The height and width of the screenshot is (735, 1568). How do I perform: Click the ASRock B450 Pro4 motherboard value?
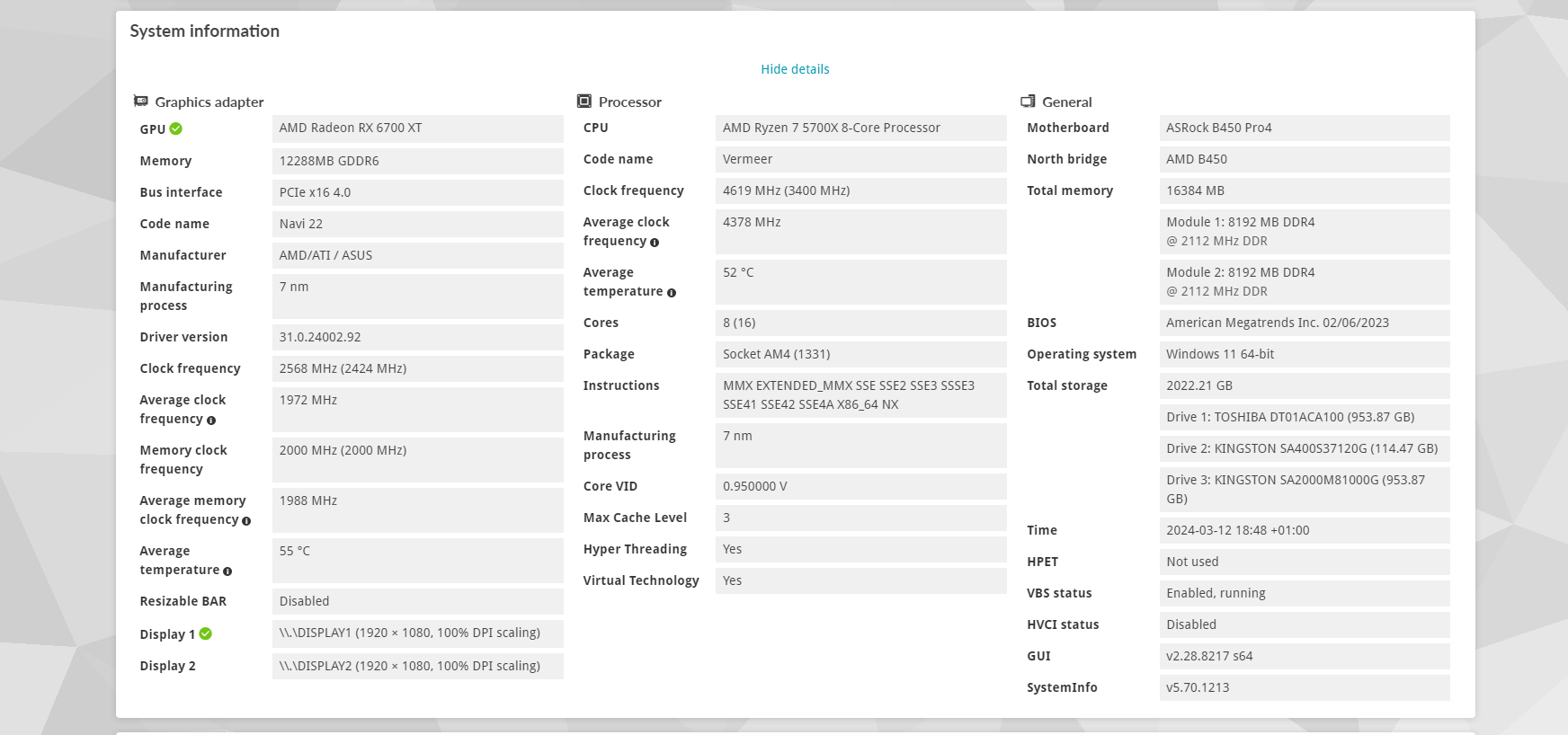click(x=1305, y=128)
